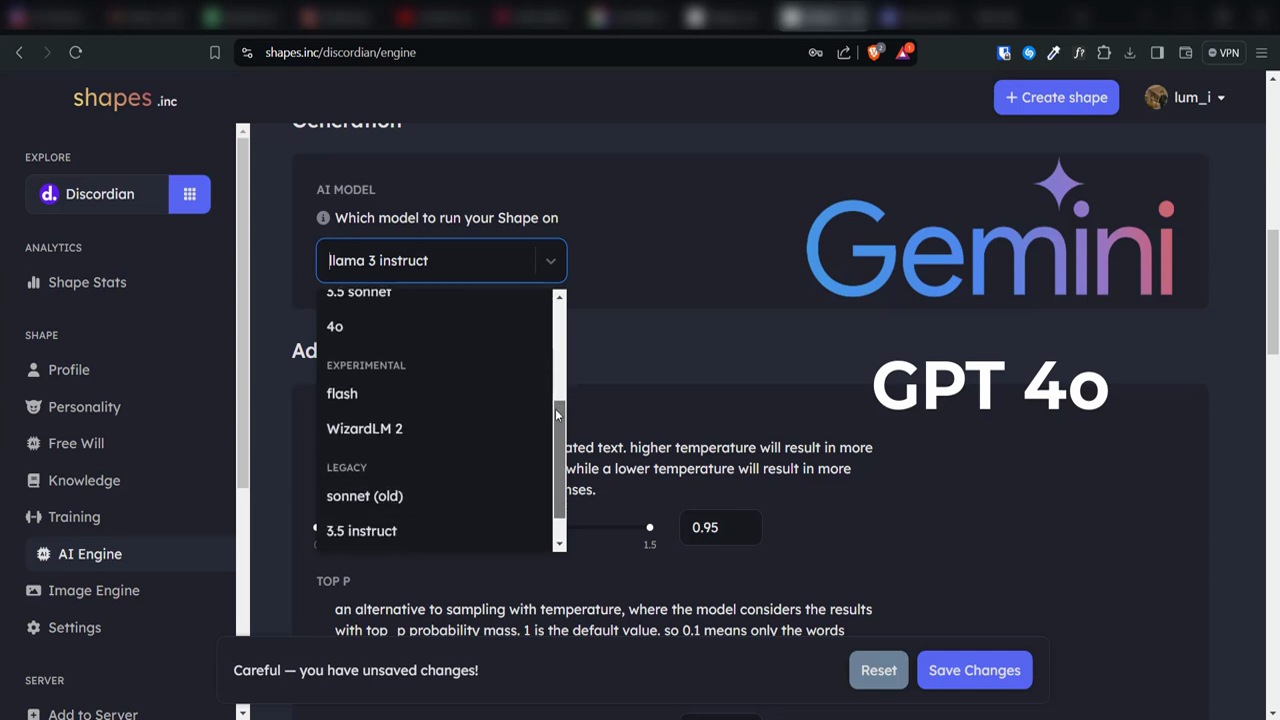Toggle the browser sidebar panel icon
Image resolution: width=1280 pixels, height=720 pixels.
pos(1157,53)
